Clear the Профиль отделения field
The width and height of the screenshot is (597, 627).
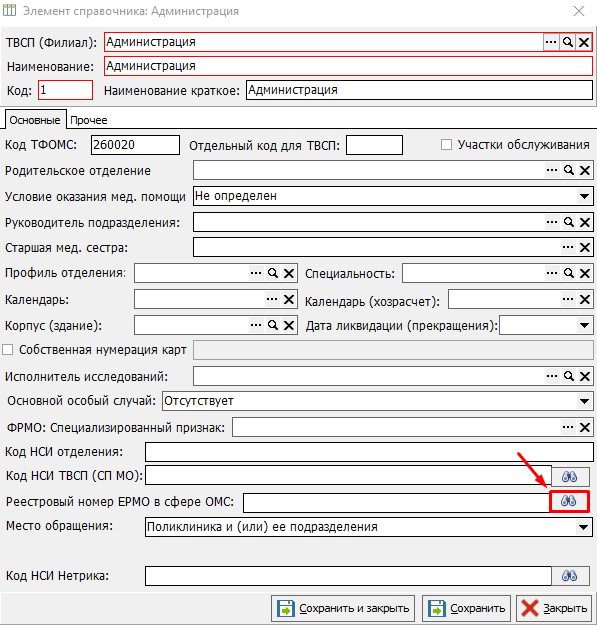(289, 273)
